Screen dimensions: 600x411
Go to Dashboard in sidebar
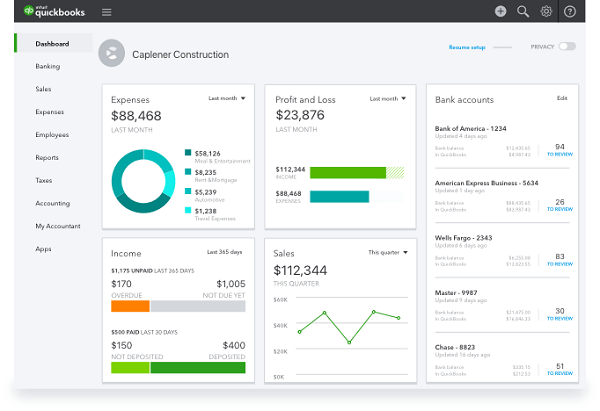(x=52, y=44)
